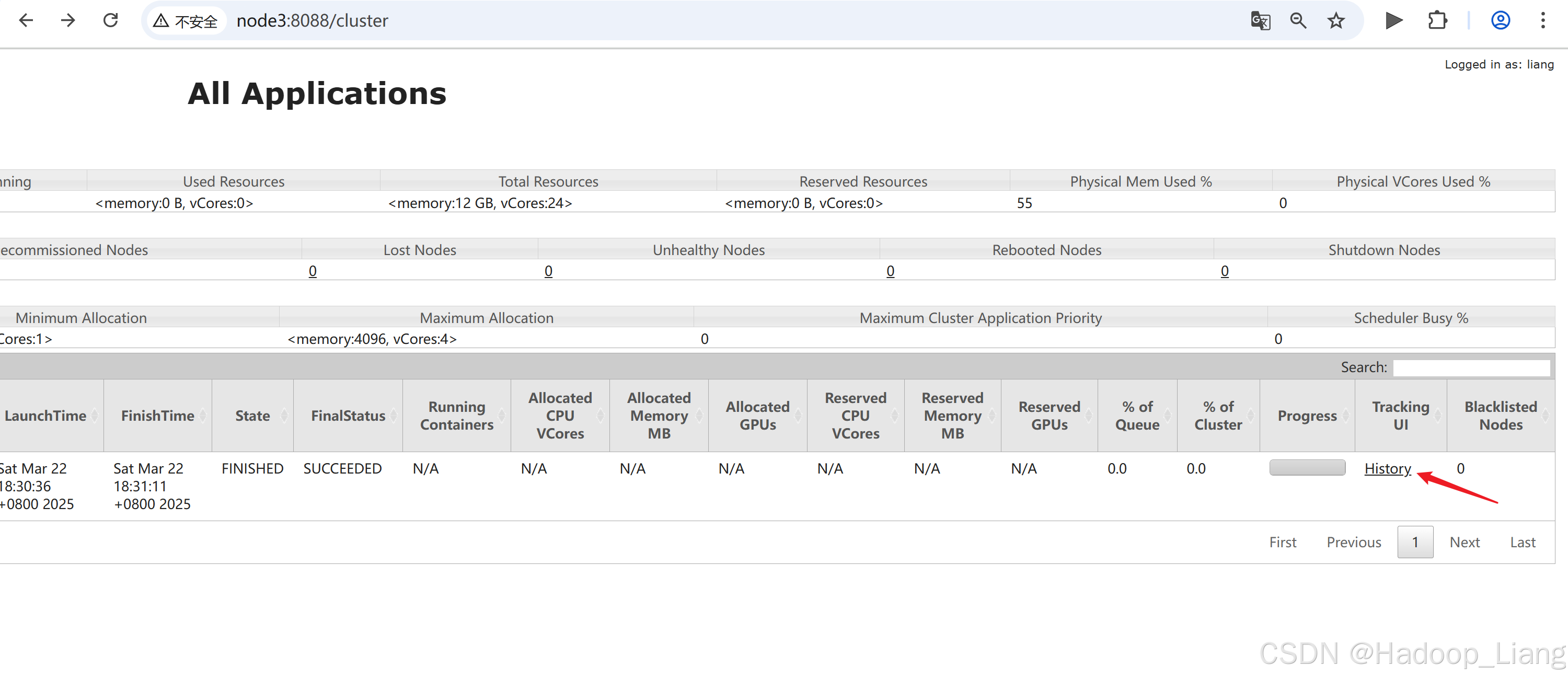Click the media play control icon
Viewport: 1568px width, 680px height.
point(1393,21)
